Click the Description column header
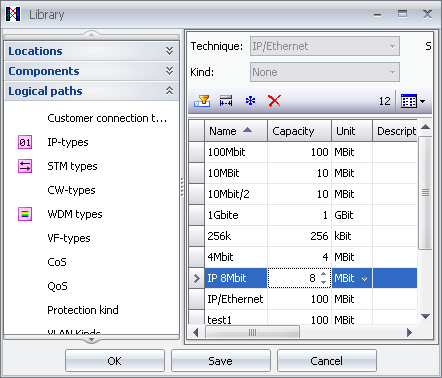 click(395, 131)
